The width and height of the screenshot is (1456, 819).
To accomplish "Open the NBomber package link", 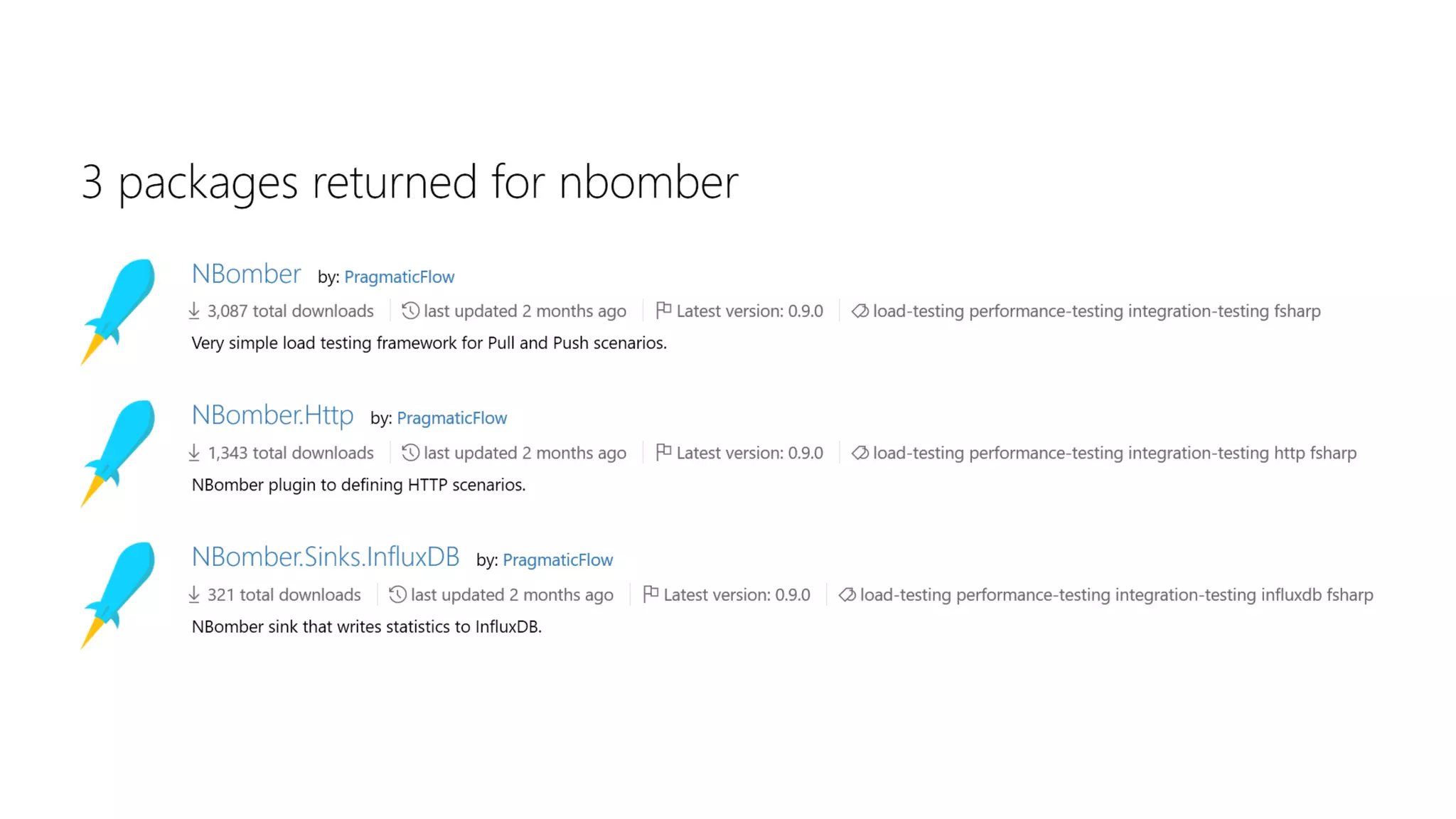I will click(x=246, y=274).
